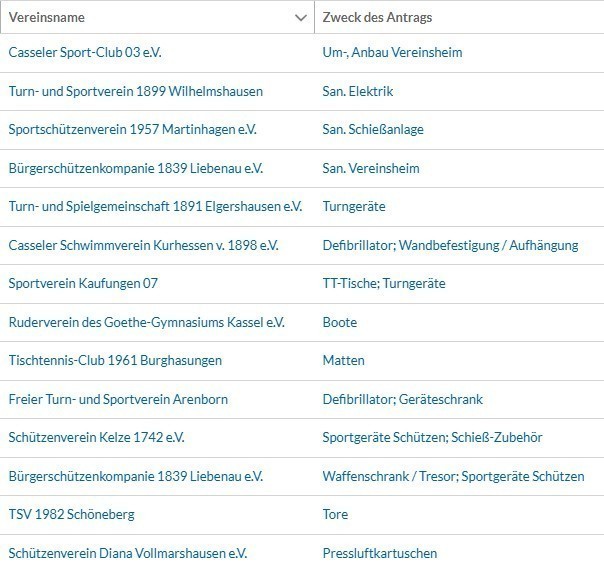Open the Casseler Sport-Club 03 e.V. entry
Image resolution: width=604 pixels, height=566 pixels.
tap(85, 52)
